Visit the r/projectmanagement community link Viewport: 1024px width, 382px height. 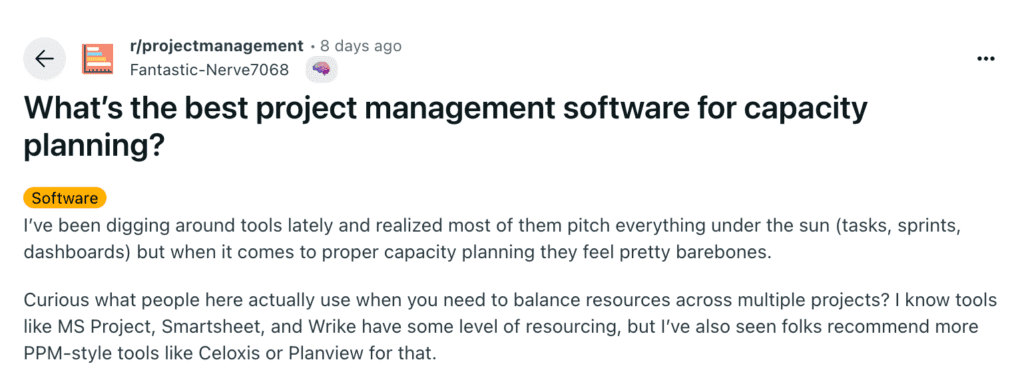click(217, 46)
